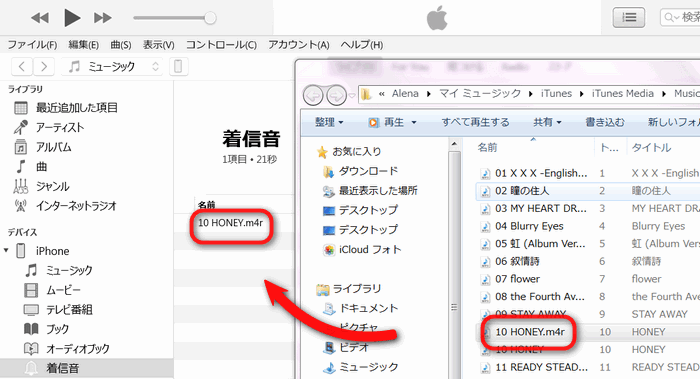The width and height of the screenshot is (700, 379).
Task: Open Explorer recent locations dropdown arrow
Action: [x=352, y=95]
